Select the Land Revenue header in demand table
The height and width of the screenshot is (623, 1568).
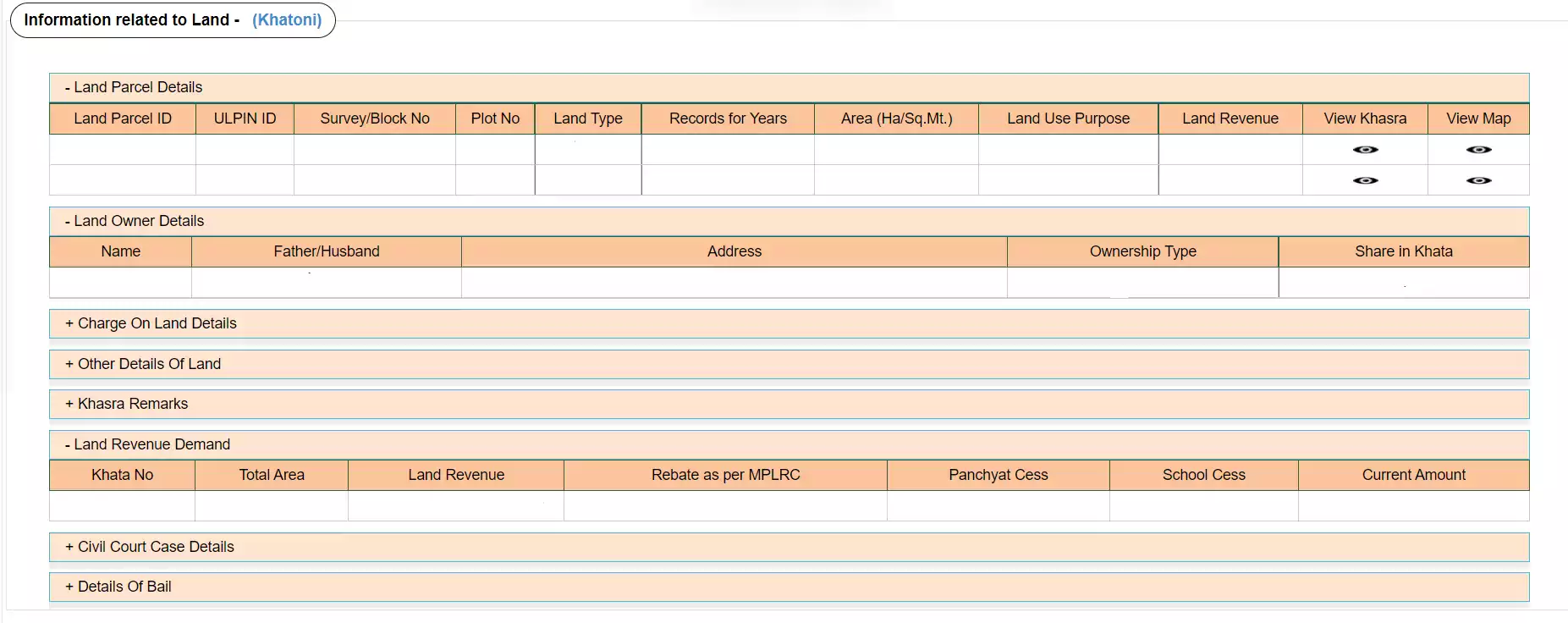(456, 475)
